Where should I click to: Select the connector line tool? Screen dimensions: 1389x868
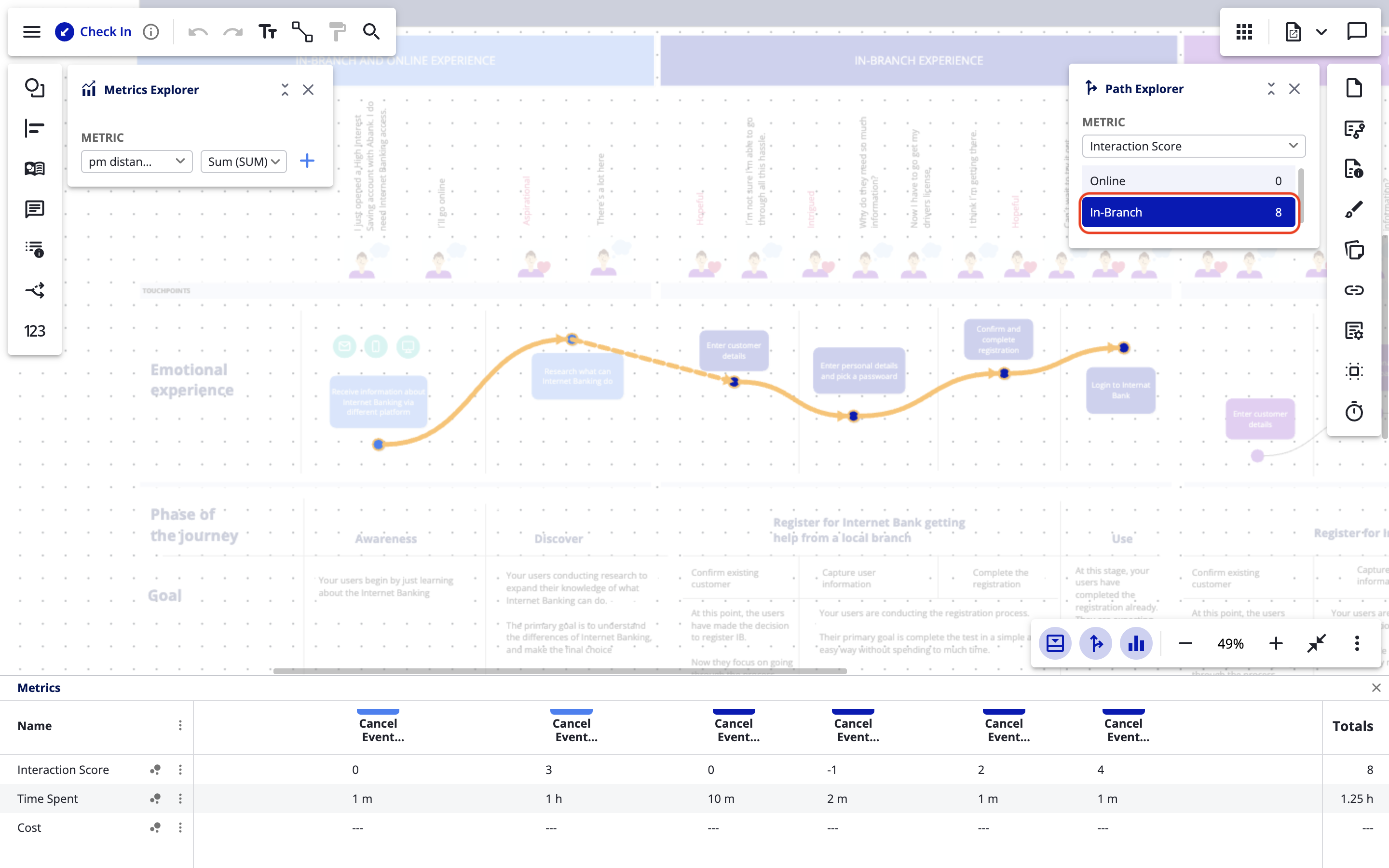(x=302, y=31)
